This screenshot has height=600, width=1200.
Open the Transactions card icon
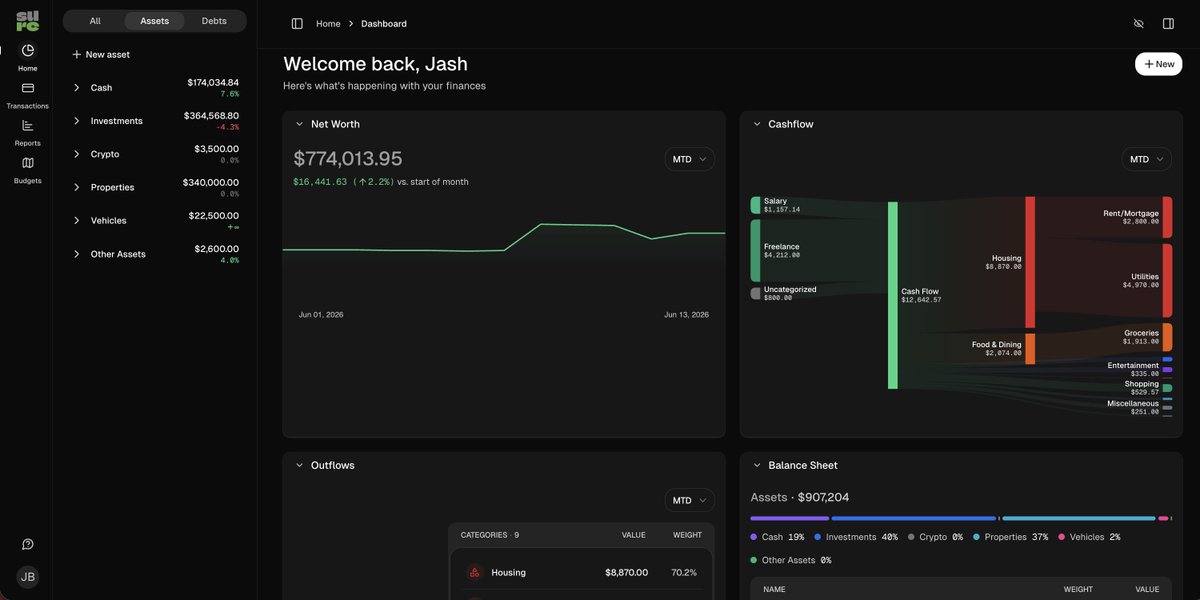28,88
